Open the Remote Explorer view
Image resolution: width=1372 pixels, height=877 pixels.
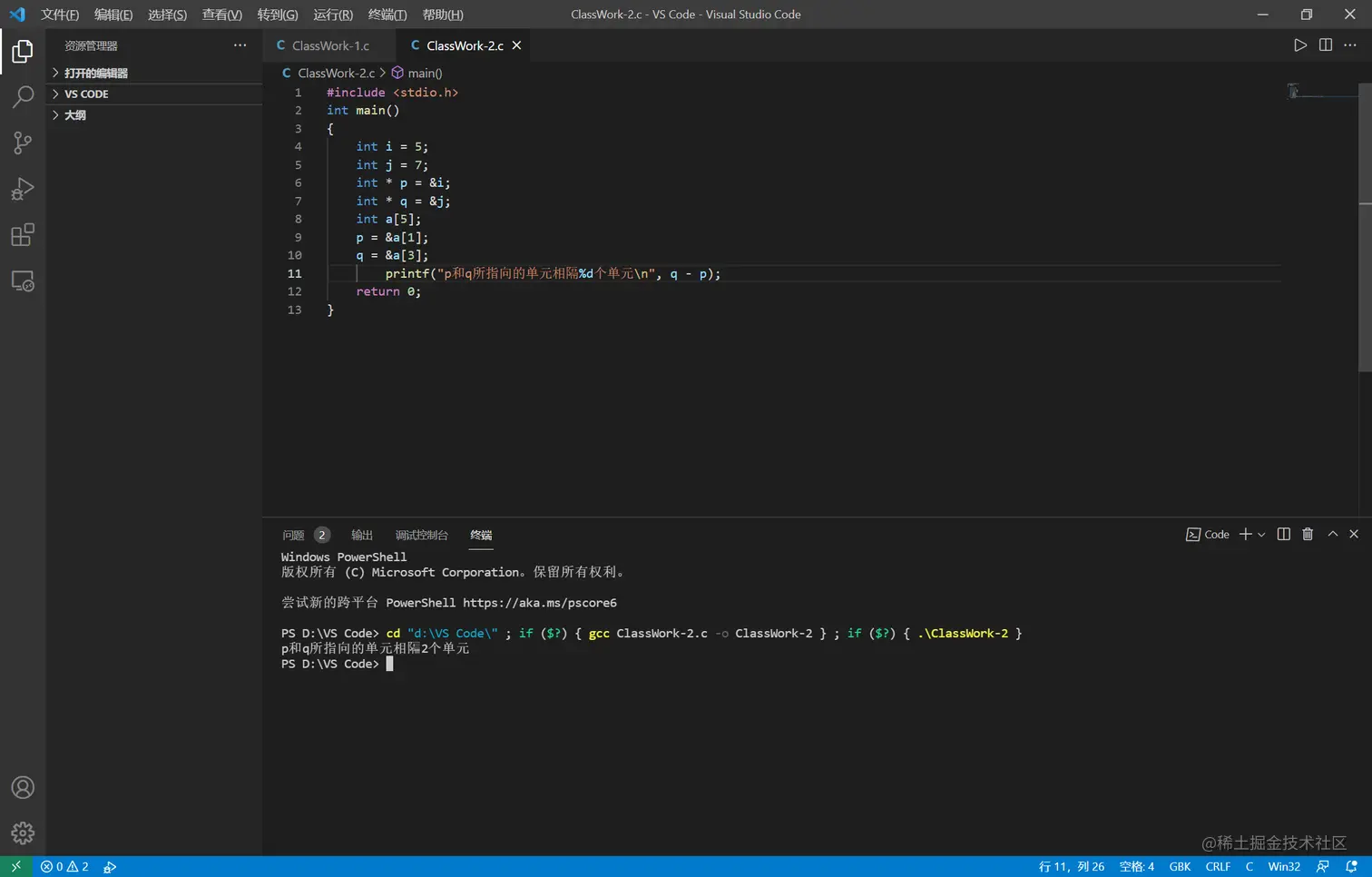point(23,281)
